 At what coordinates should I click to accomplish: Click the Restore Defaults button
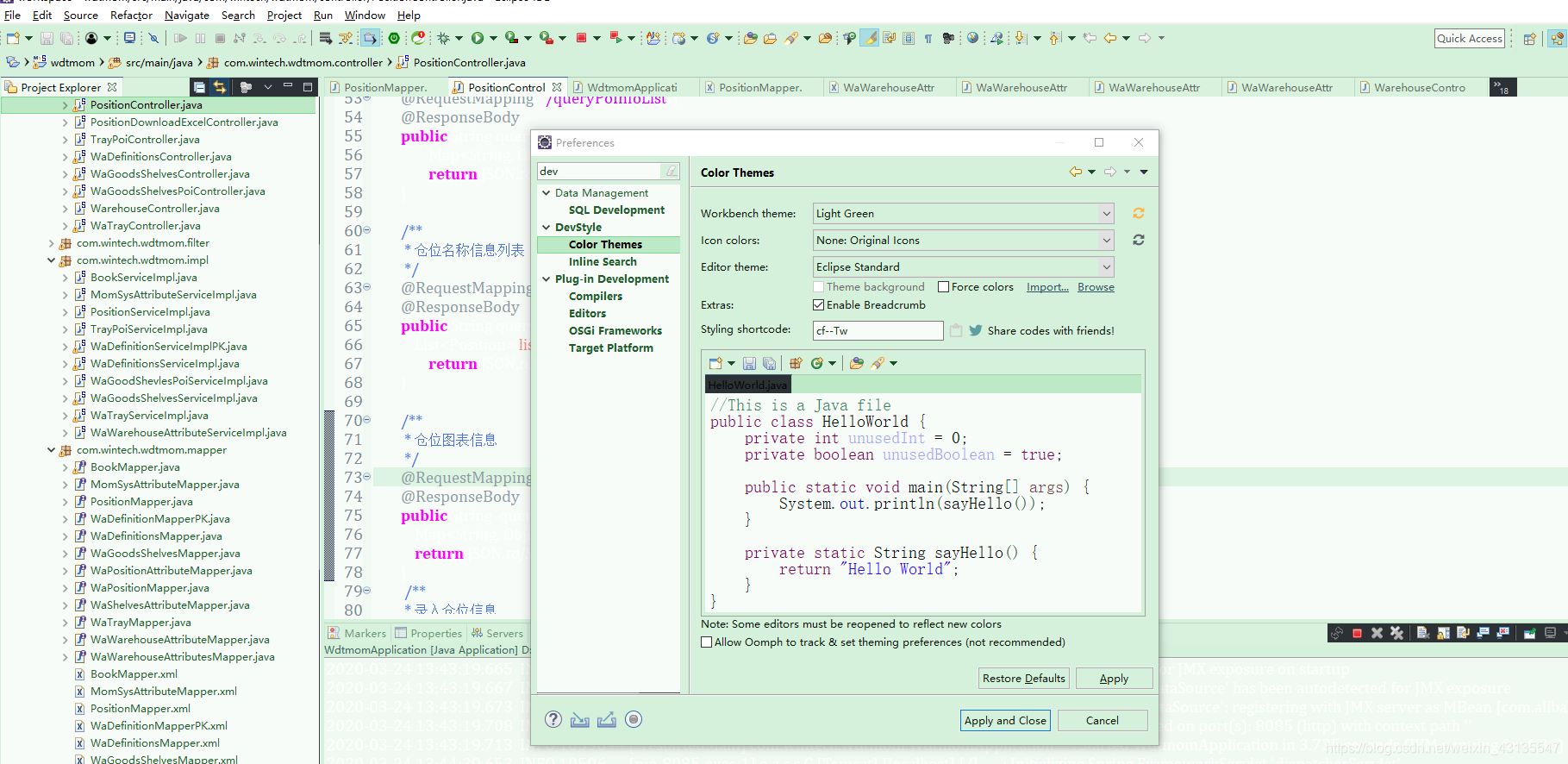tap(1024, 679)
